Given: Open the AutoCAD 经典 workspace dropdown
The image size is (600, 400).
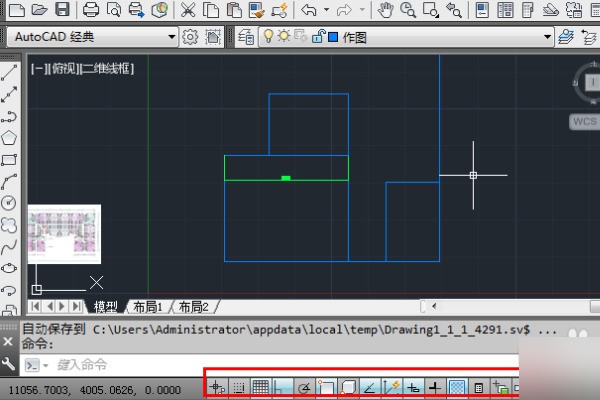Looking at the screenshot, I should click(x=170, y=36).
